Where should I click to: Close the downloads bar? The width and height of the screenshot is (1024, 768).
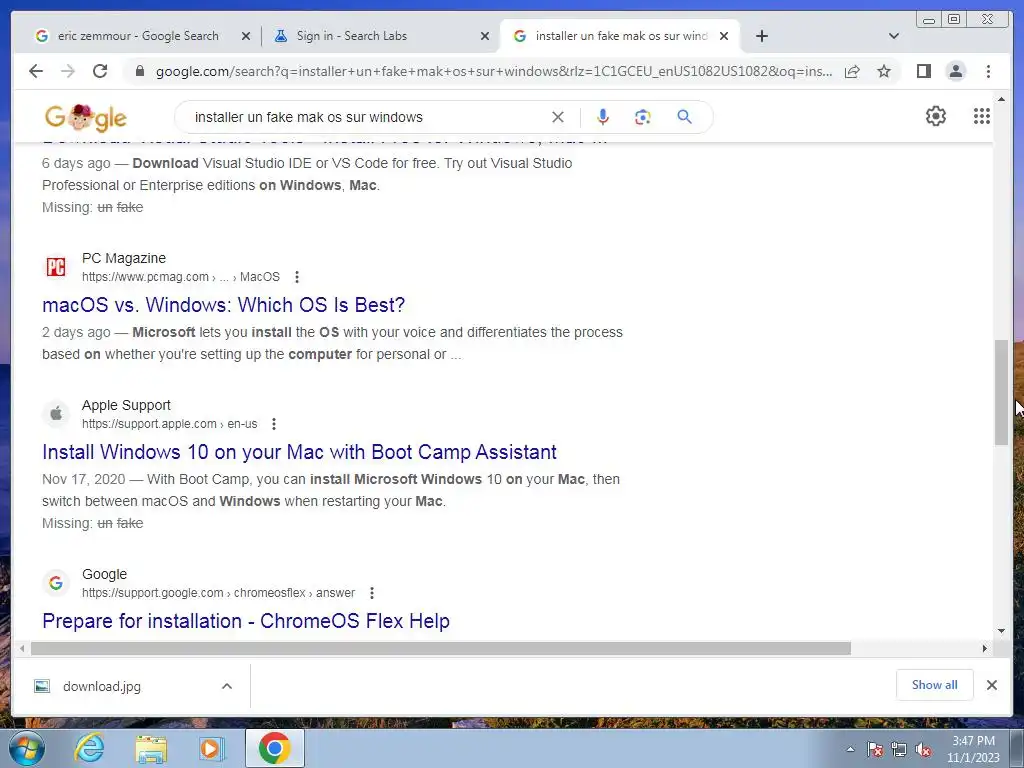coord(991,685)
